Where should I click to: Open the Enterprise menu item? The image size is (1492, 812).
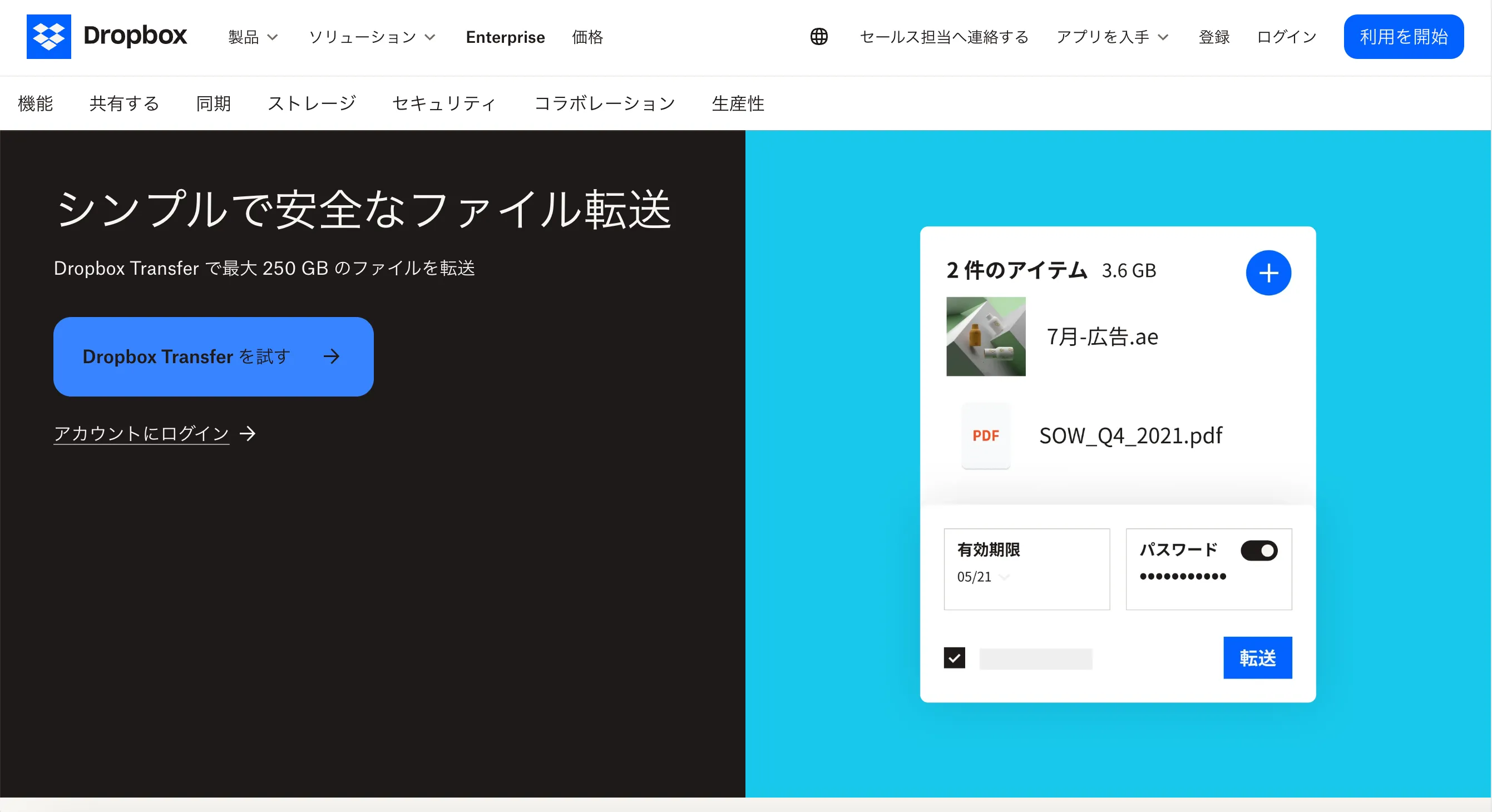505,37
